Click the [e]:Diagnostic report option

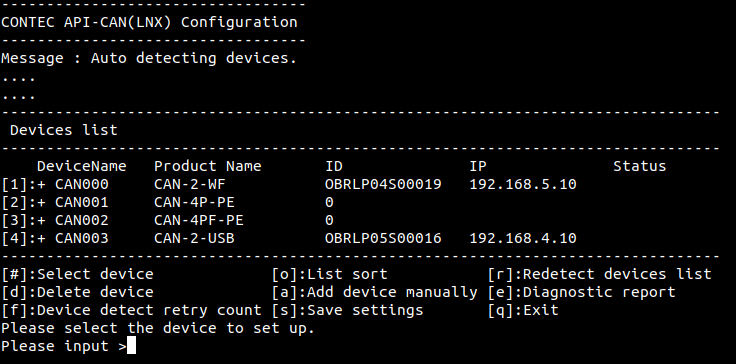tap(582, 292)
